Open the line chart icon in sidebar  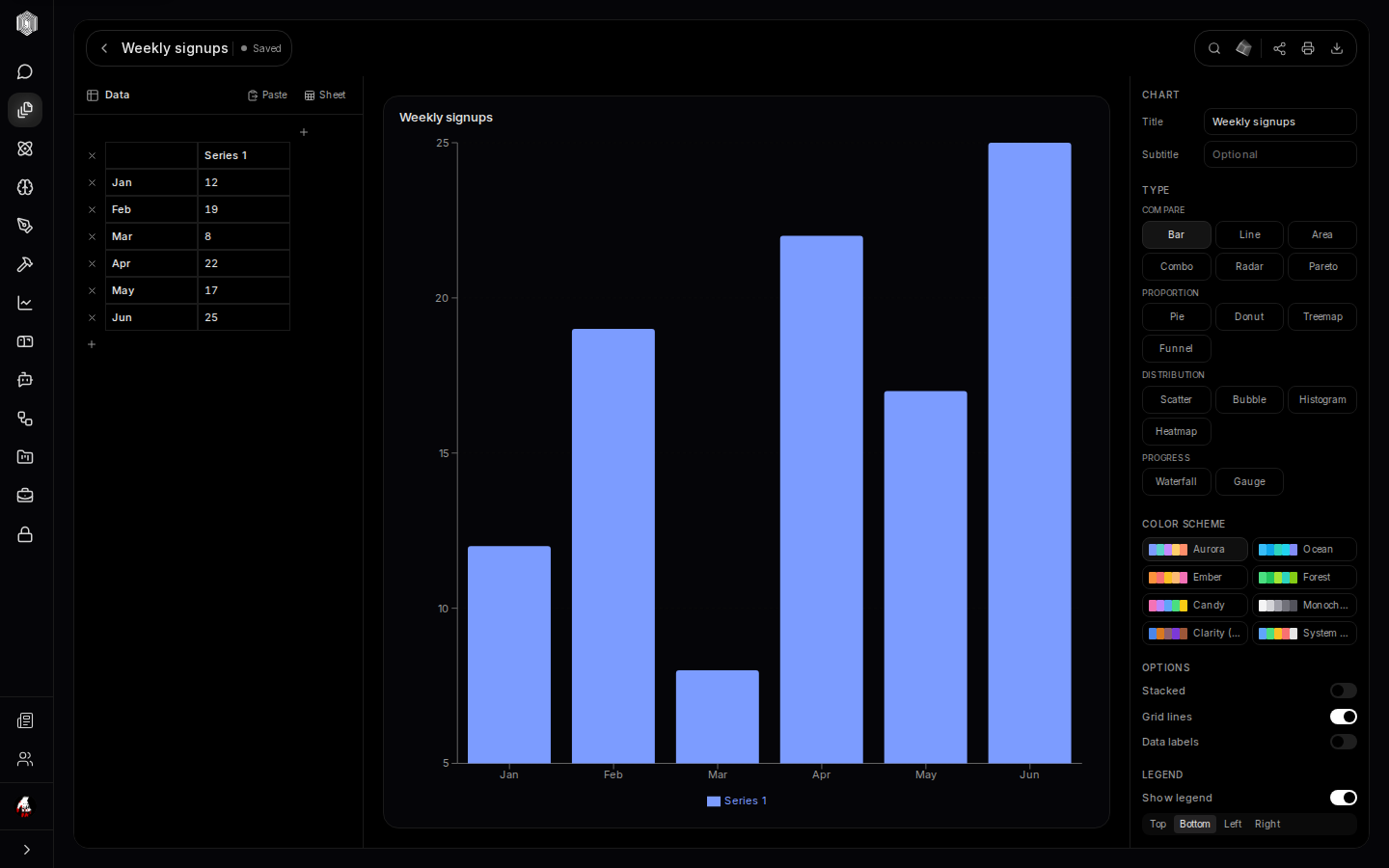[x=25, y=303]
